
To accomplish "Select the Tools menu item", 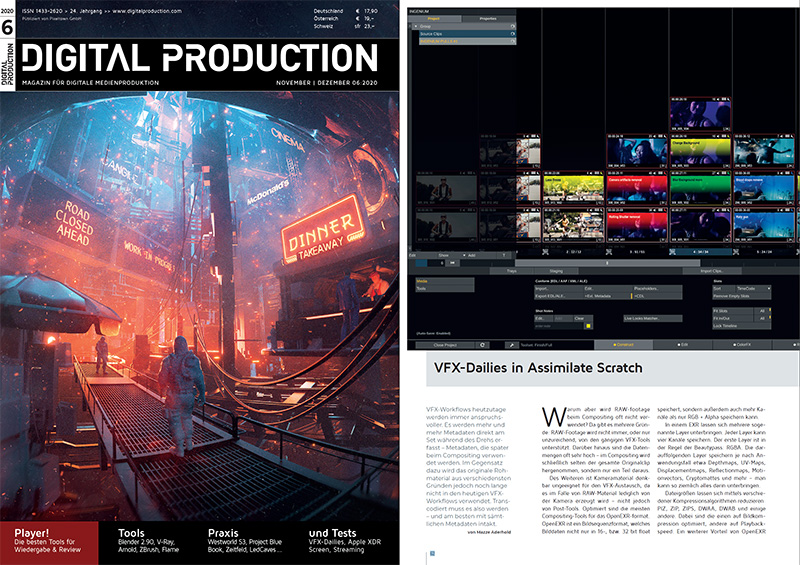I will tap(445, 288).
